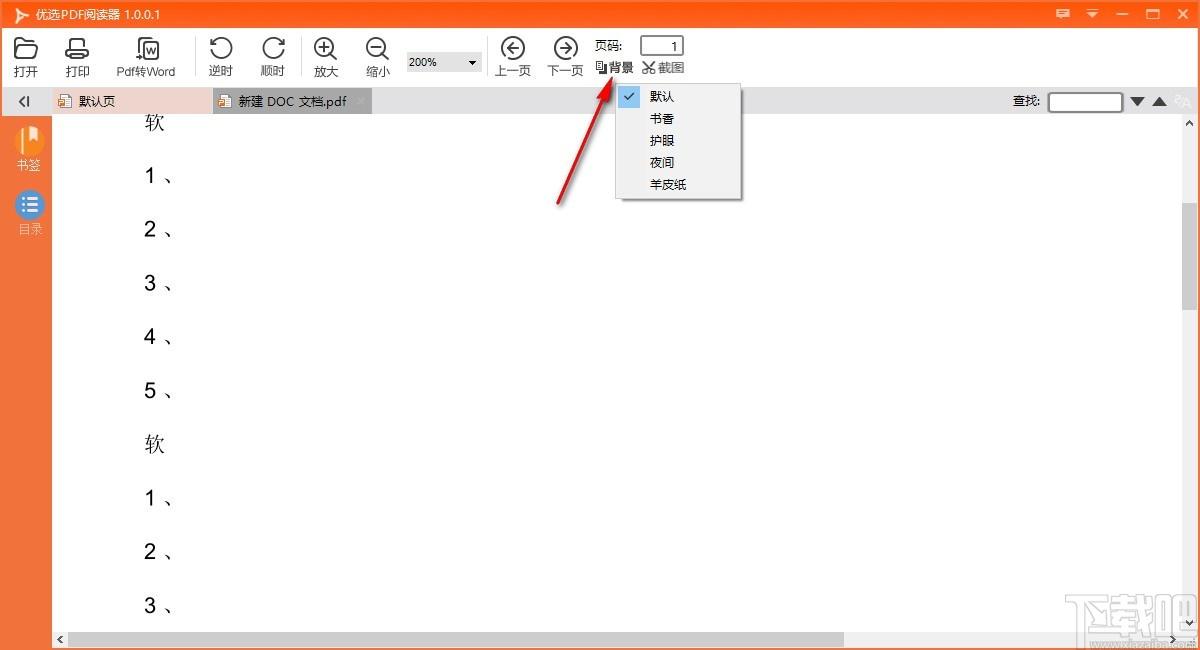
Task: Click the page number input field
Action: pos(662,46)
